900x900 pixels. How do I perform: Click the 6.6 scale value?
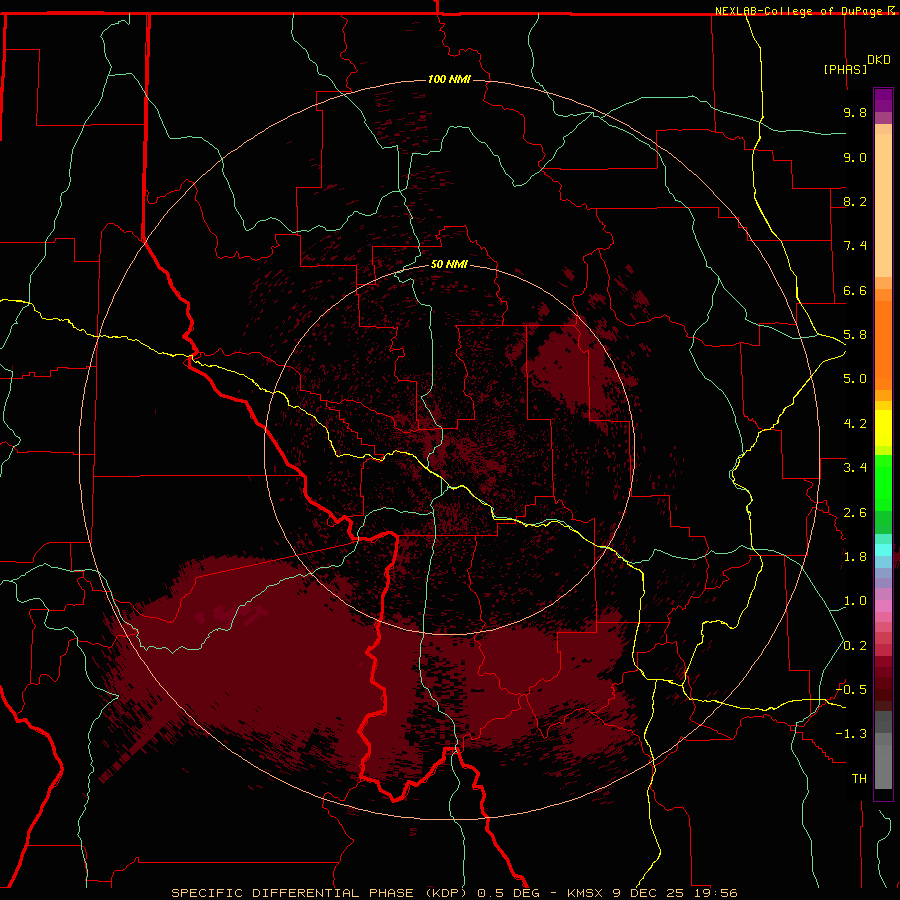point(855,290)
